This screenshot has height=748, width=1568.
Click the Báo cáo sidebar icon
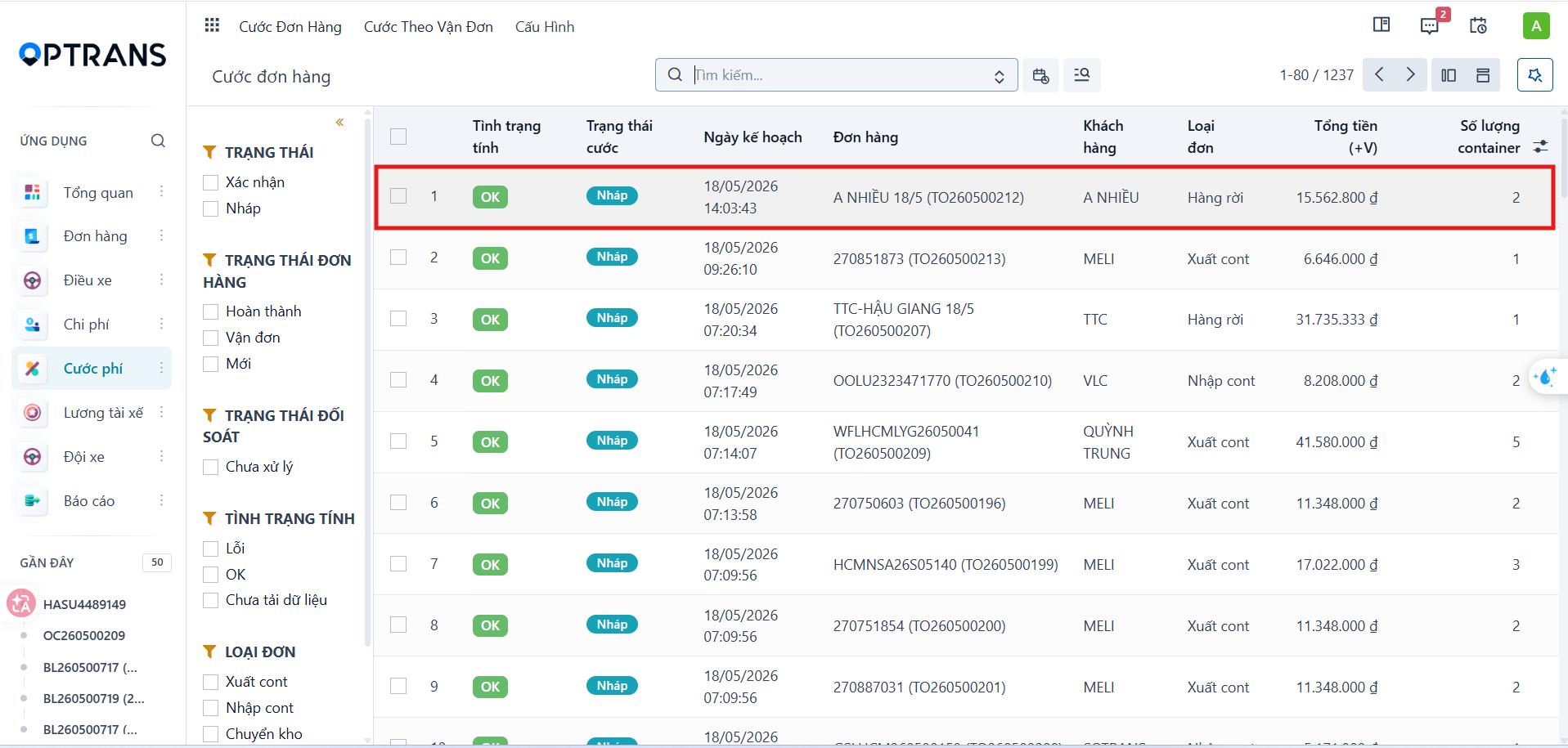(33, 500)
